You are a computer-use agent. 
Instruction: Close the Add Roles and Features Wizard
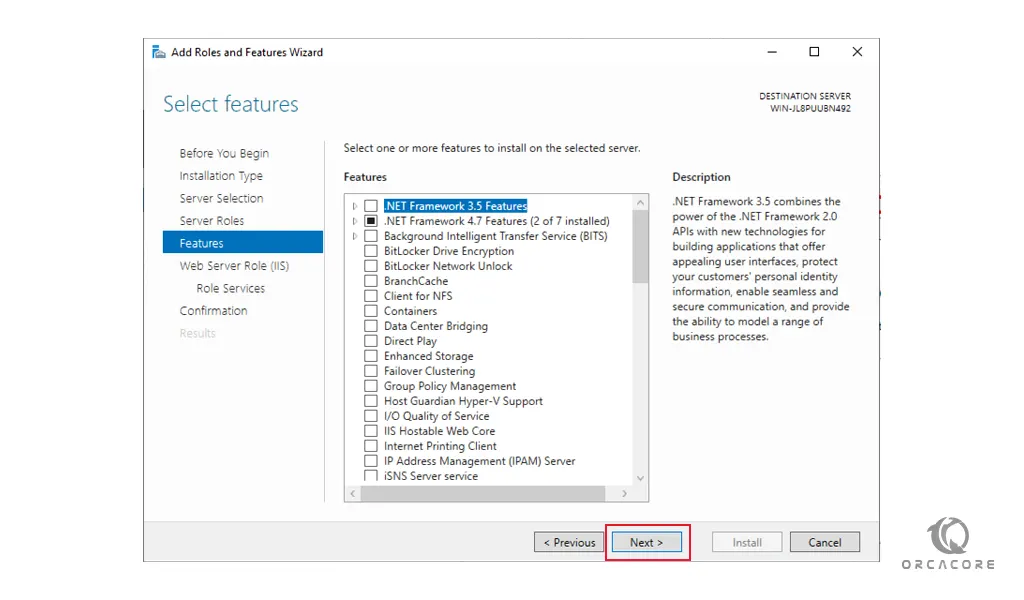857,52
